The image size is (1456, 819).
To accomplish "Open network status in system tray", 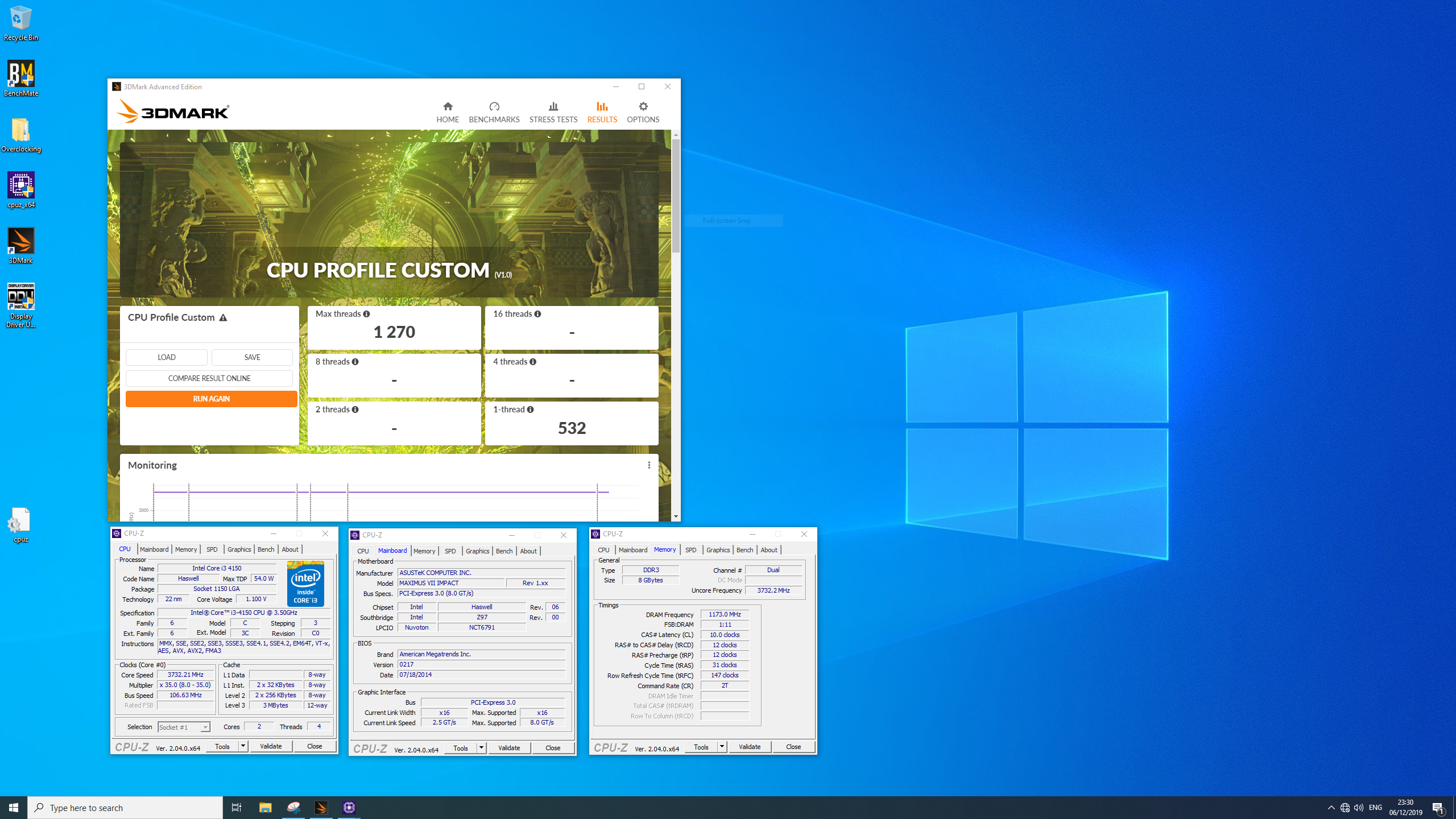I will click(1345, 808).
